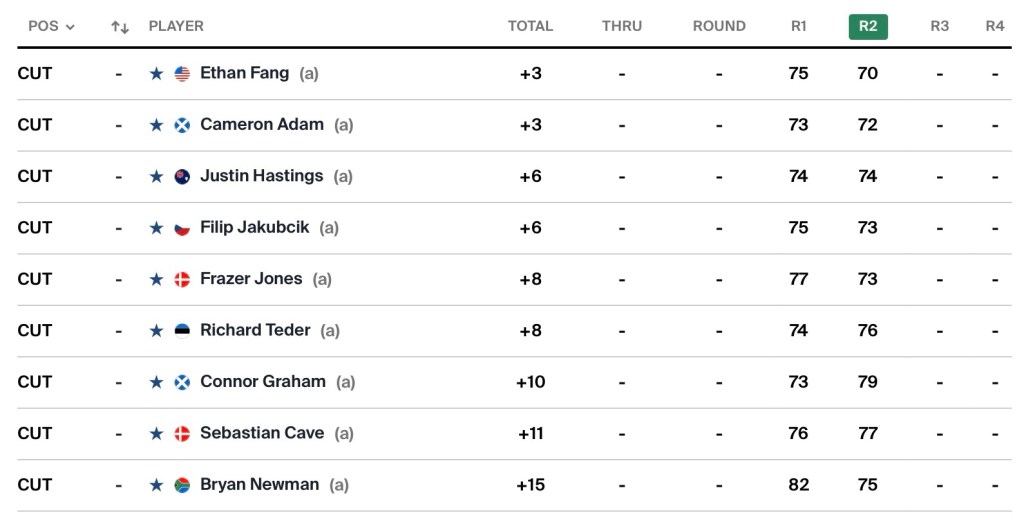Toggle favorite star for Cameron Adam

pyautogui.click(x=156, y=125)
